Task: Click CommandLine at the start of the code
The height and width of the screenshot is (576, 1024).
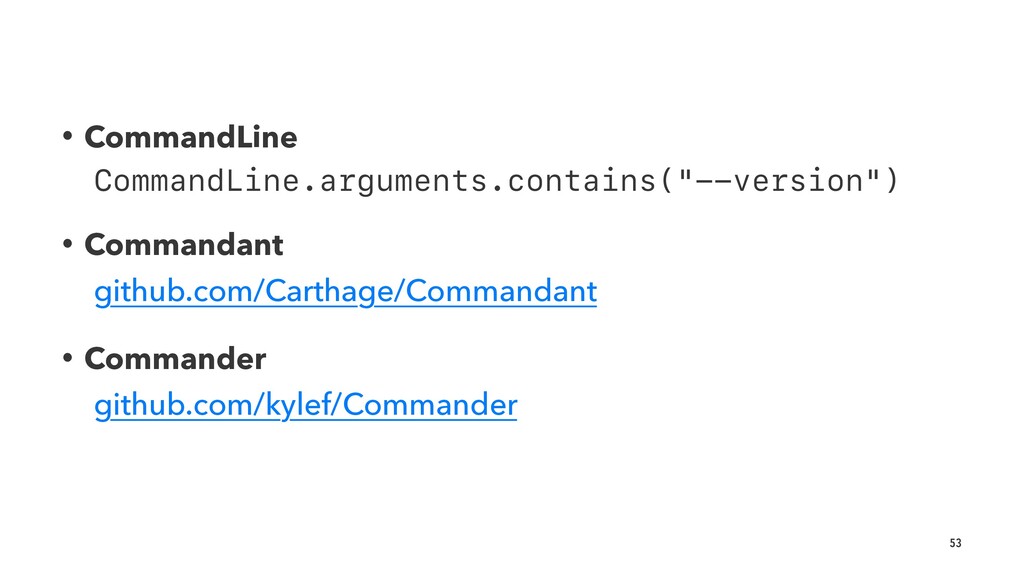Action: [x=197, y=180]
